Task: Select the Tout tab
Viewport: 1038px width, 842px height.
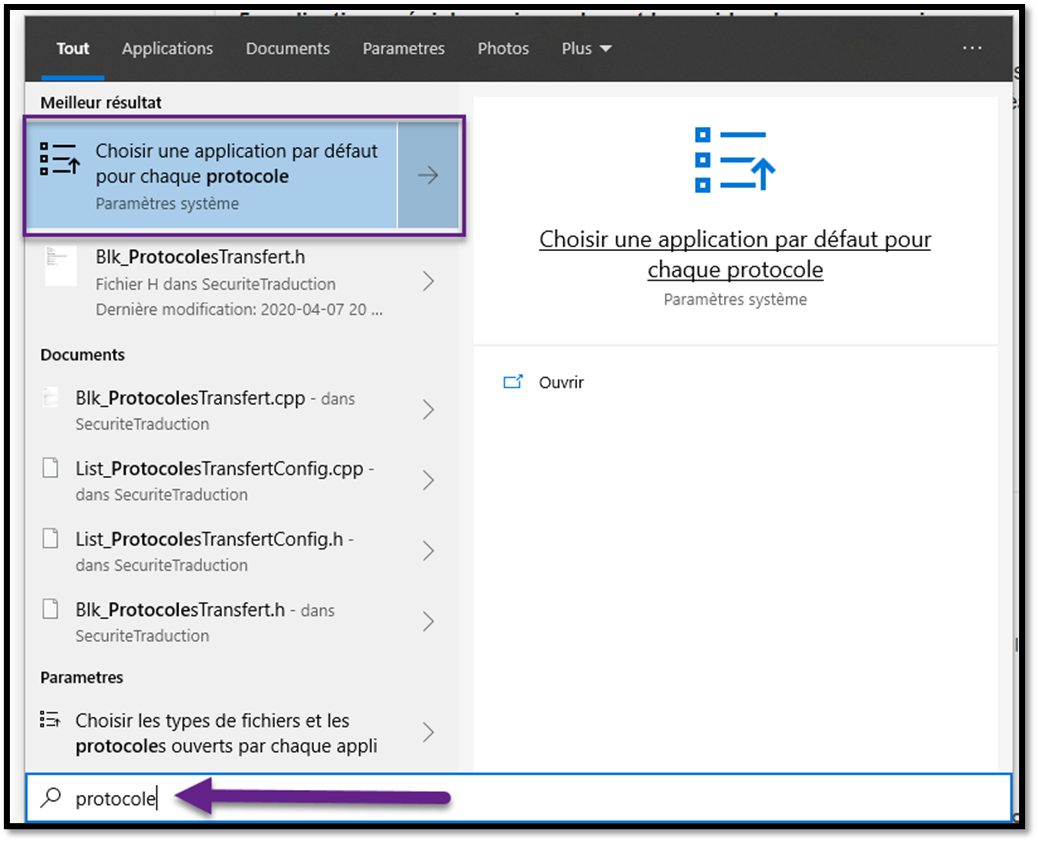Action: (x=73, y=48)
